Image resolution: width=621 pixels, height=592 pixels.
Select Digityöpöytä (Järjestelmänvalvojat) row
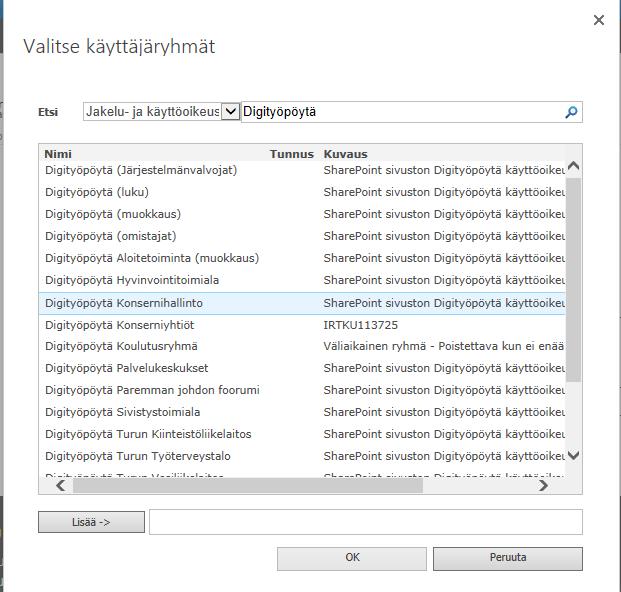click(x=302, y=170)
